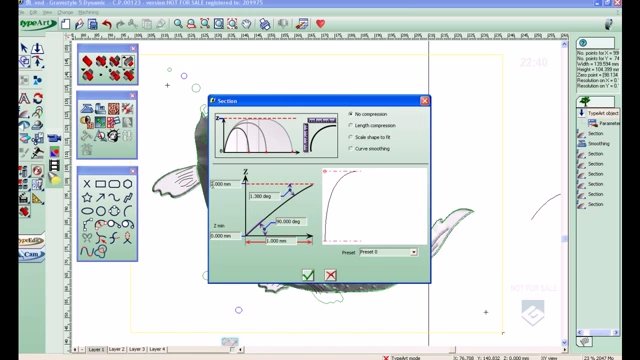
Task: Enable the Curve smoothing option
Action: 369,149
